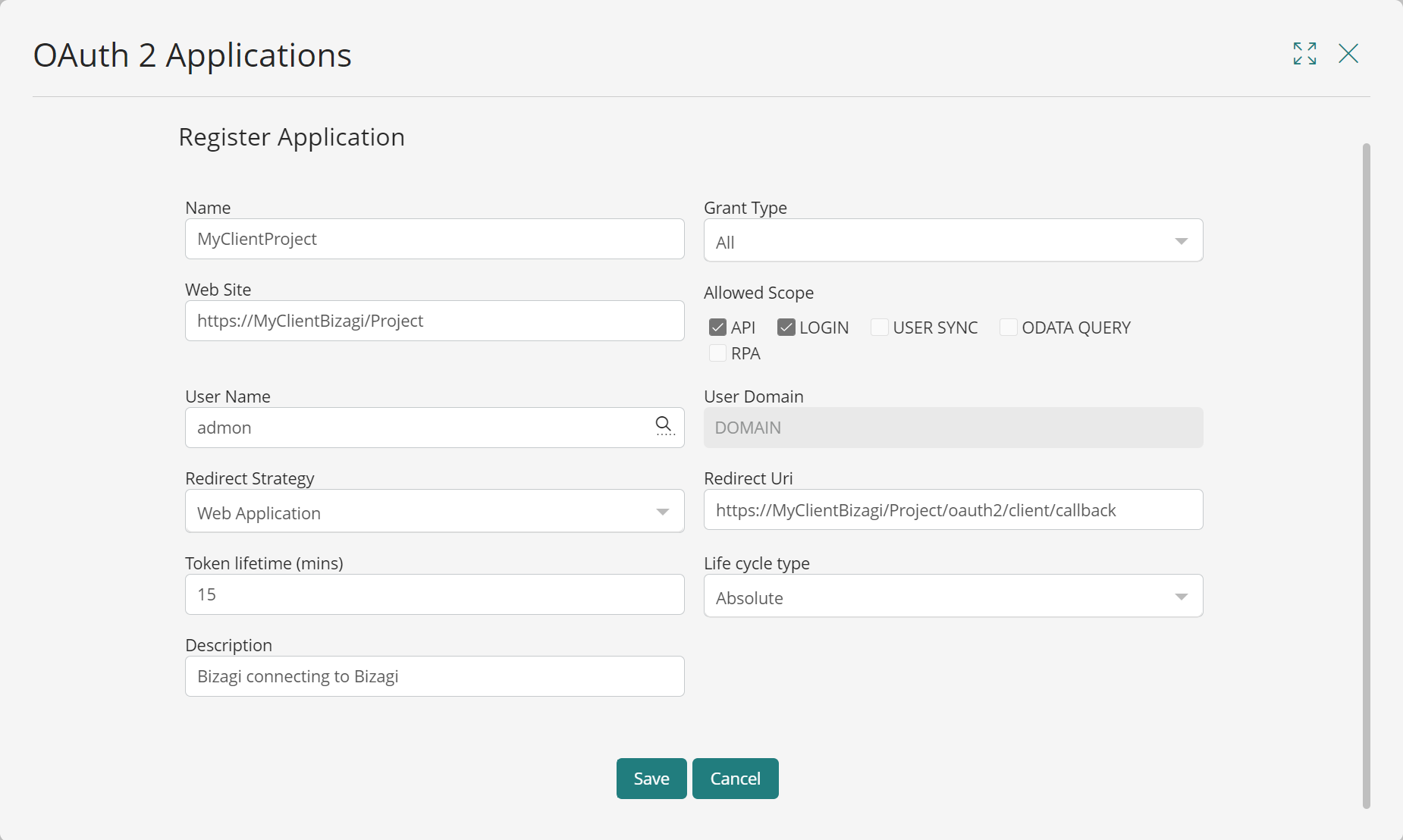The image size is (1403, 840).
Task: Click the OAuth 2 Applications title
Action: pos(193,55)
